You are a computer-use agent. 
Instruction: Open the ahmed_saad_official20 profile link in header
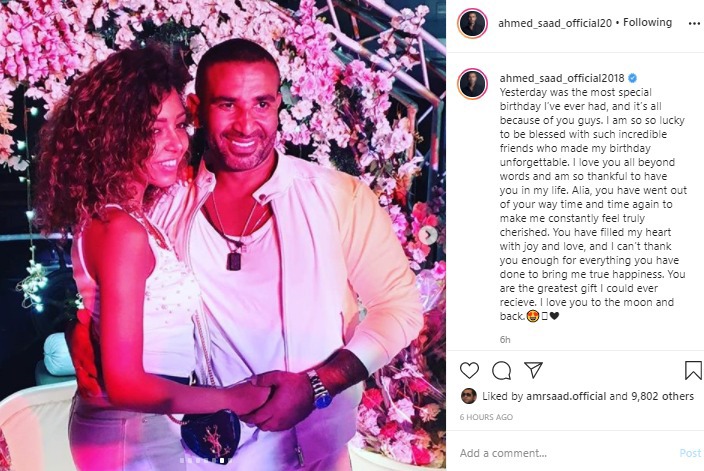coord(555,23)
